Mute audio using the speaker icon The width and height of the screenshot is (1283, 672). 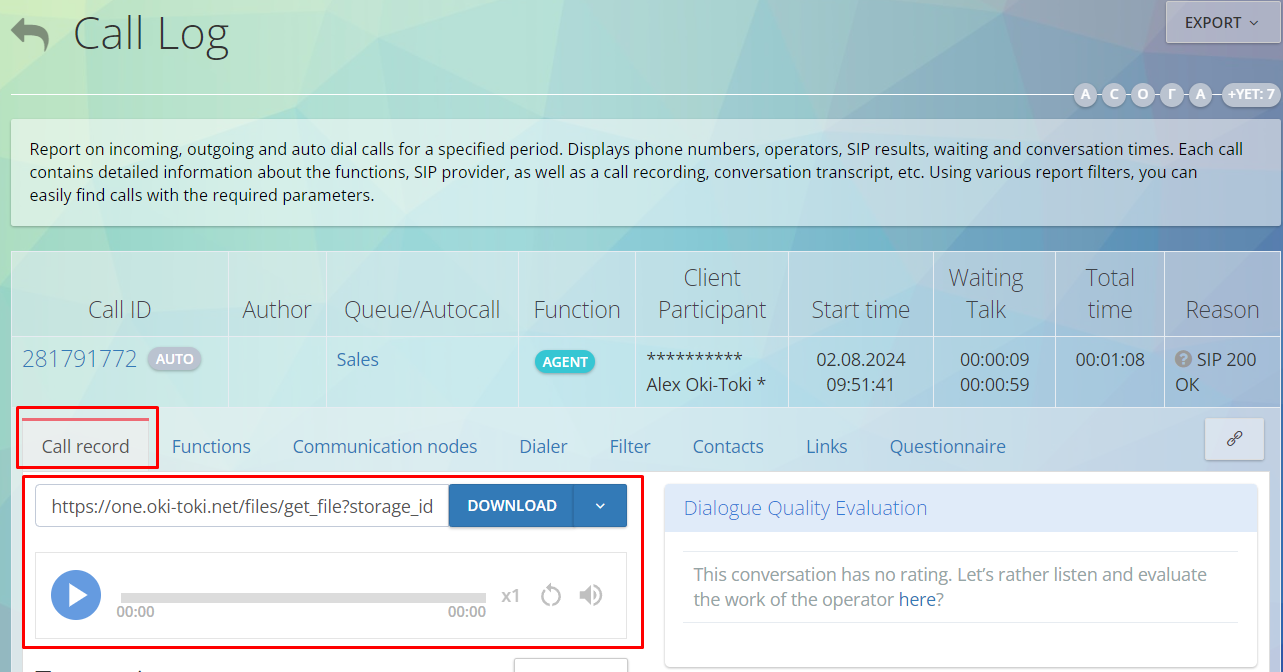tap(591, 596)
